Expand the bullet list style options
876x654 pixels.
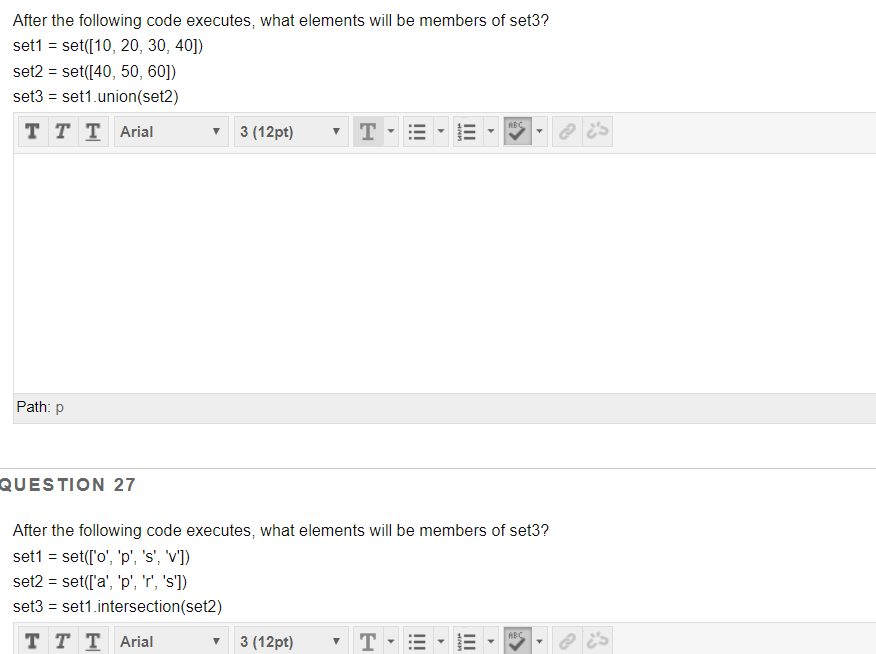tap(440, 131)
